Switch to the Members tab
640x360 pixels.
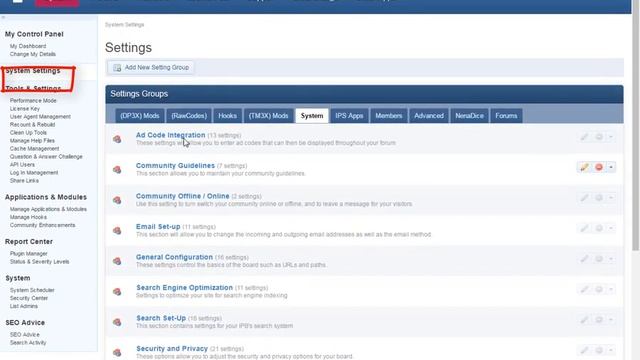389,116
